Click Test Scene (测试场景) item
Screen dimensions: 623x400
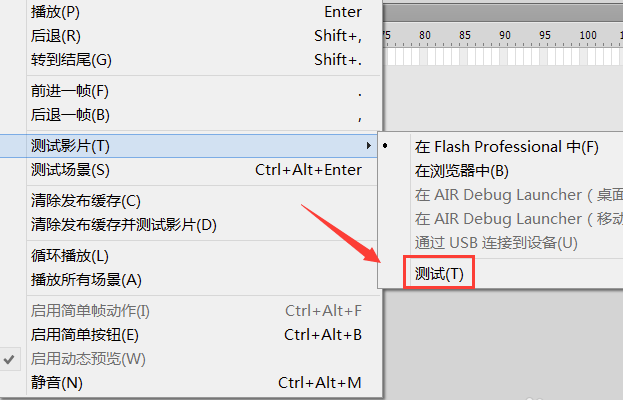tap(70, 170)
